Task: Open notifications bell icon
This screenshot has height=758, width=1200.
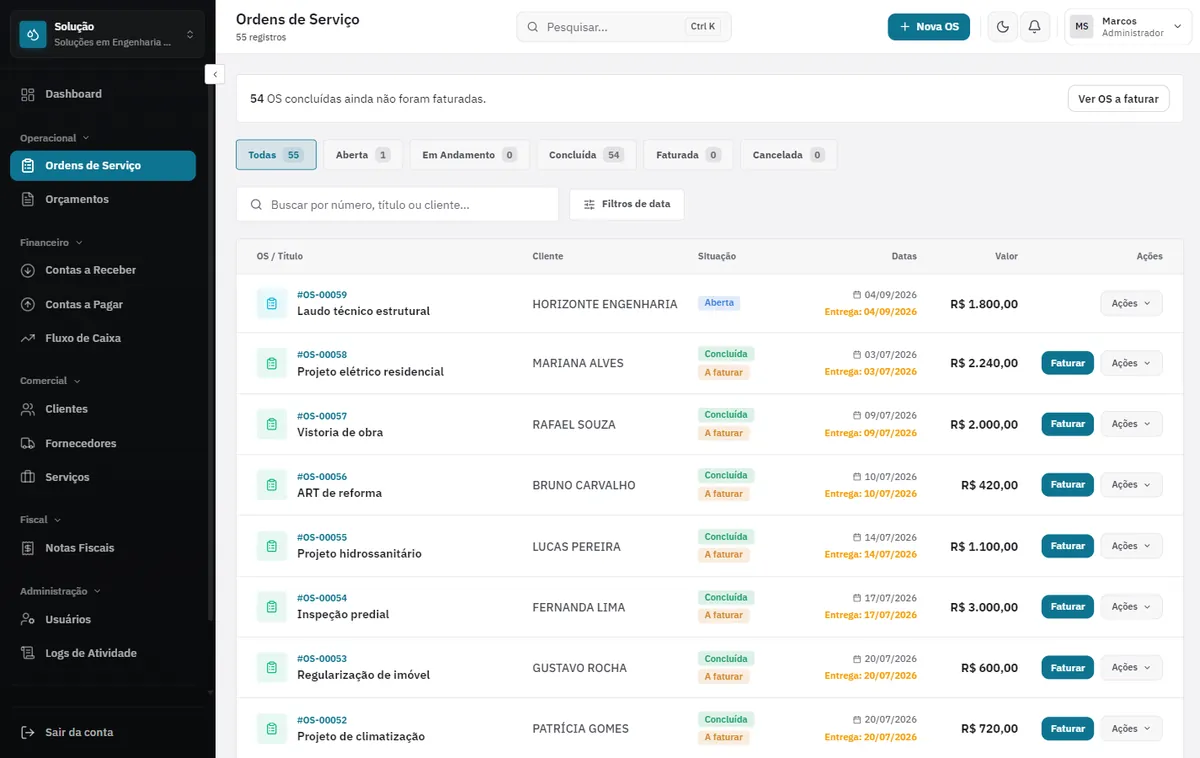Action: (x=1034, y=27)
